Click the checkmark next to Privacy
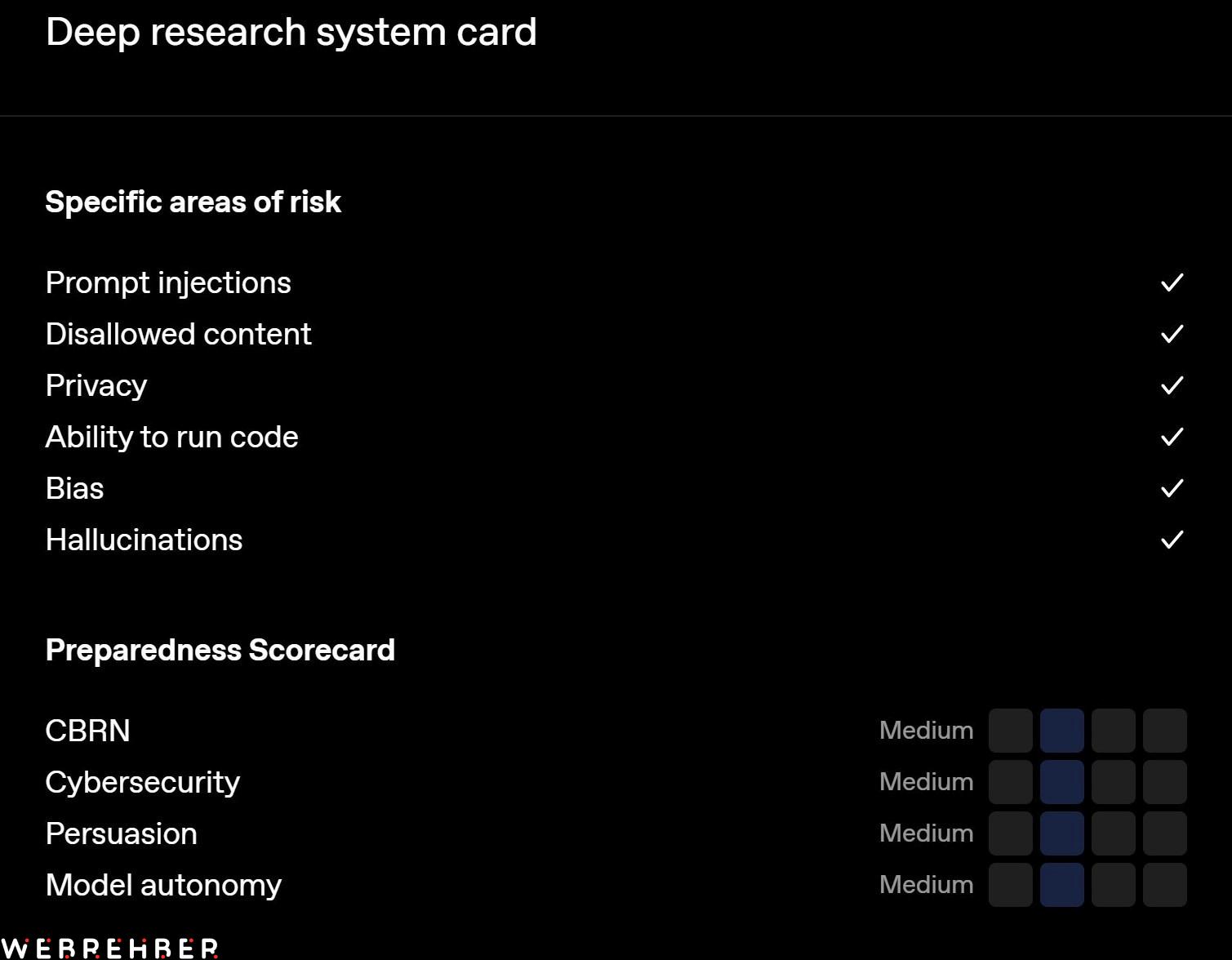 pyautogui.click(x=1172, y=385)
